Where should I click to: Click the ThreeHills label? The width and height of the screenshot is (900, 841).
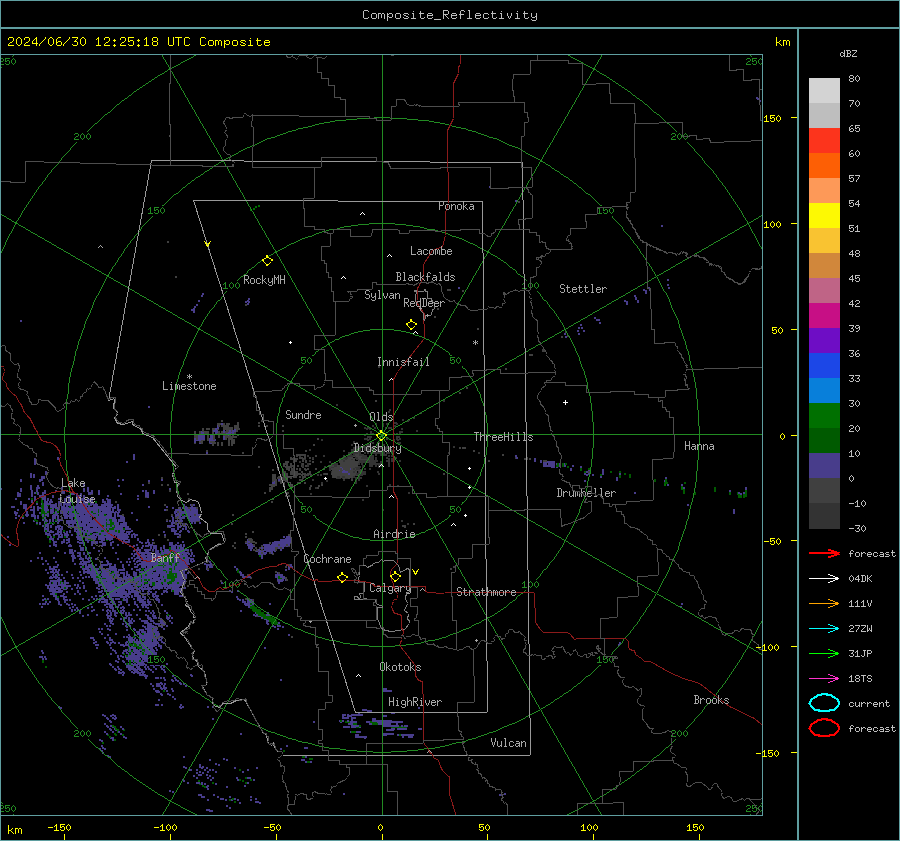pyautogui.click(x=503, y=437)
